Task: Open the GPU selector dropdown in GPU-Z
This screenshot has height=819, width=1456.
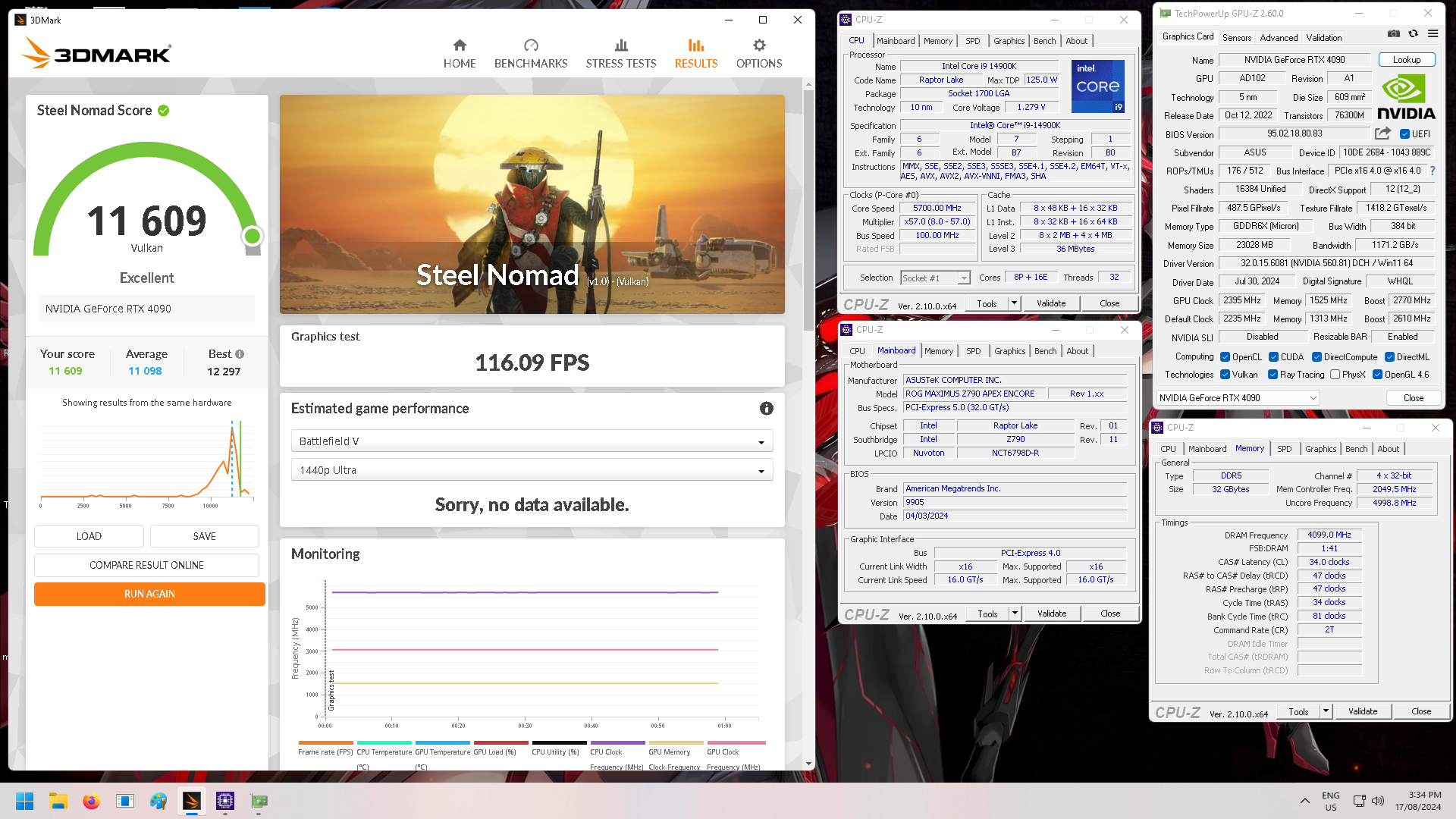Action: tap(1238, 398)
